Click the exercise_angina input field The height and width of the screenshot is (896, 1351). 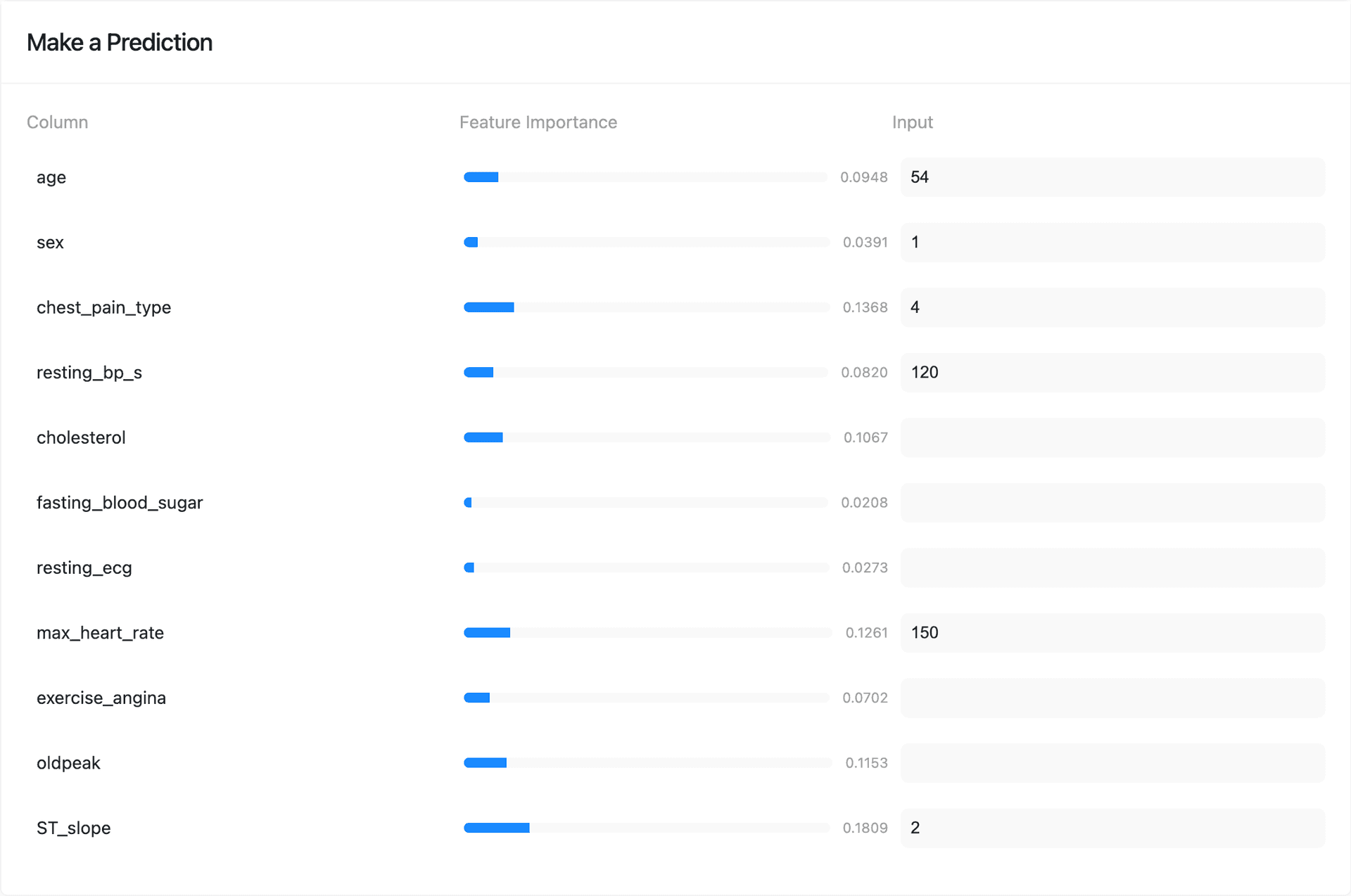coord(1112,698)
